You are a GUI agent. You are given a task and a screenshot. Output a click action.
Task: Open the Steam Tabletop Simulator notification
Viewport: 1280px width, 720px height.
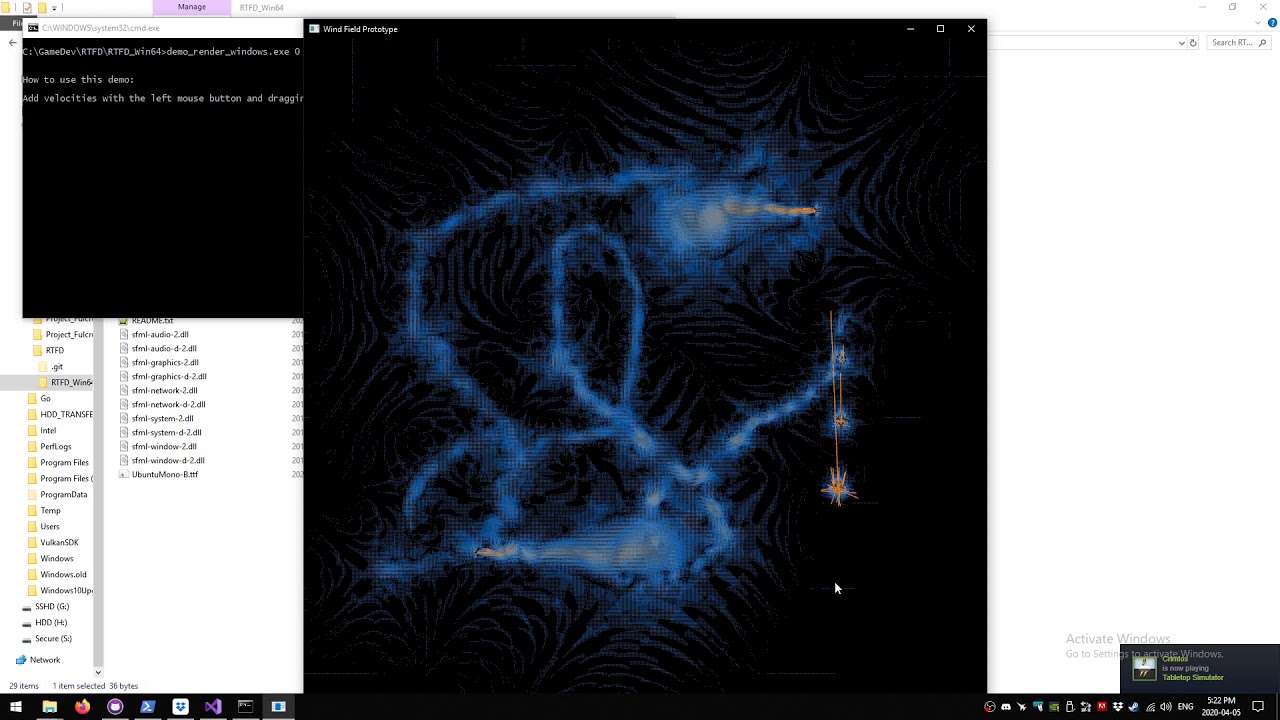[x=1200, y=668]
